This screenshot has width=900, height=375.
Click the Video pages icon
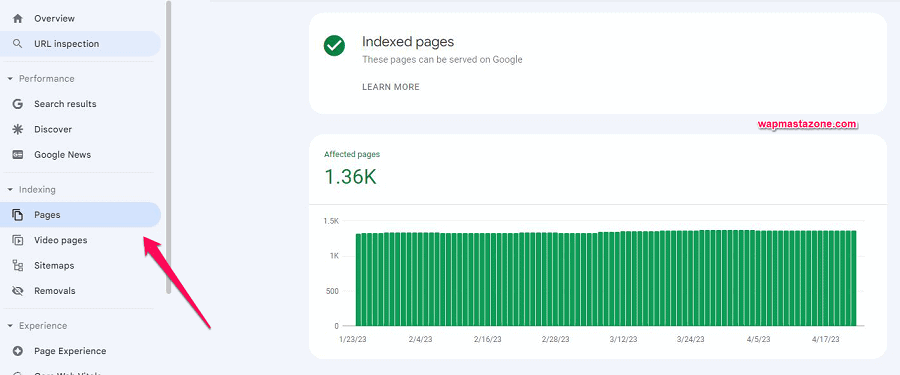[x=18, y=240]
